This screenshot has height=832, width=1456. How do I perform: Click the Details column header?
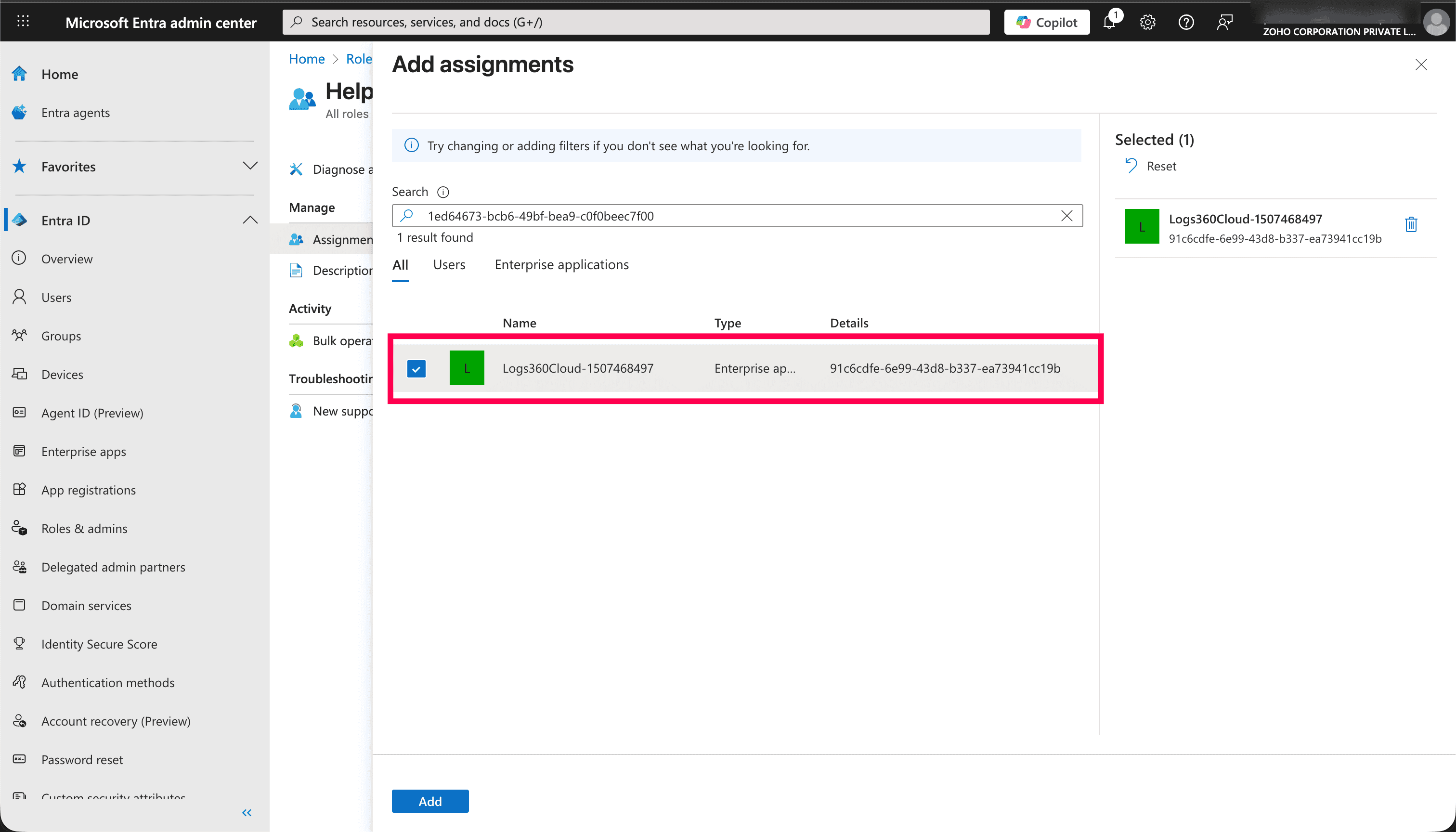point(848,323)
